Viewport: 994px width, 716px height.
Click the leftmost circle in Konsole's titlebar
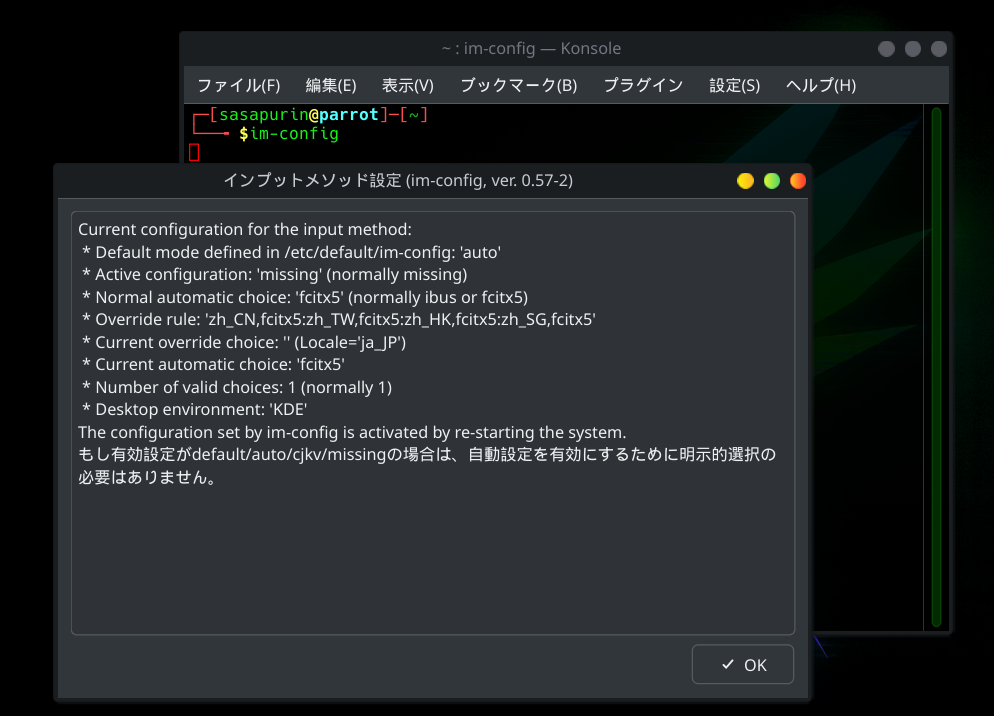[886, 48]
